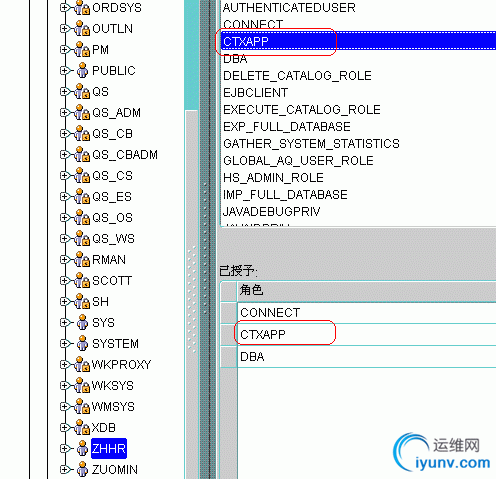Expand the SCOTT tree node
This screenshot has height=479, width=496.
[x=64, y=281]
